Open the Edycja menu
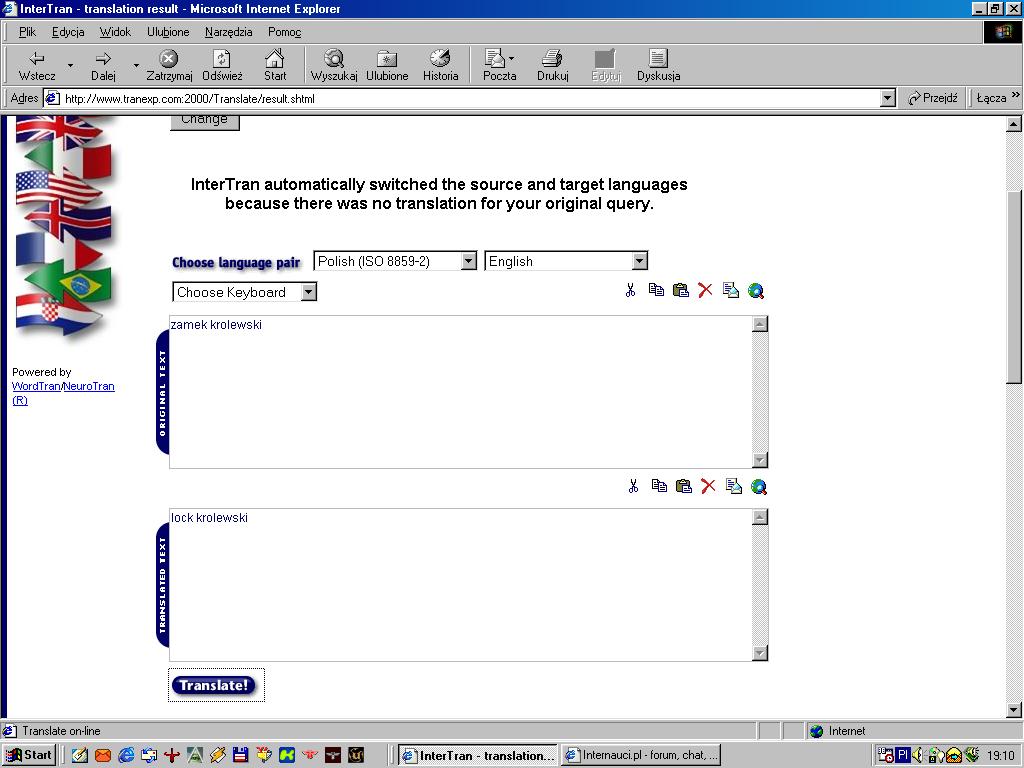Viewport: 1024px width, 768px height. (x=68, y=31)
